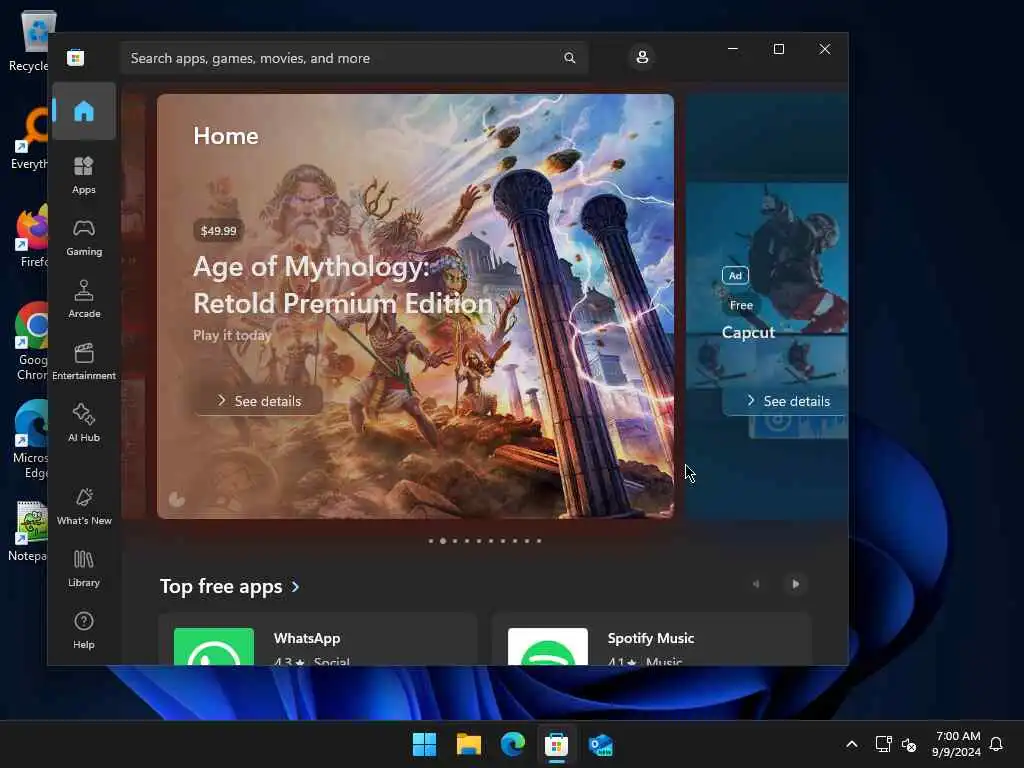The width and height of the screenshot is (1024, 768).
Task: Open the user account profile icon
Action: (x=642, y=57)
